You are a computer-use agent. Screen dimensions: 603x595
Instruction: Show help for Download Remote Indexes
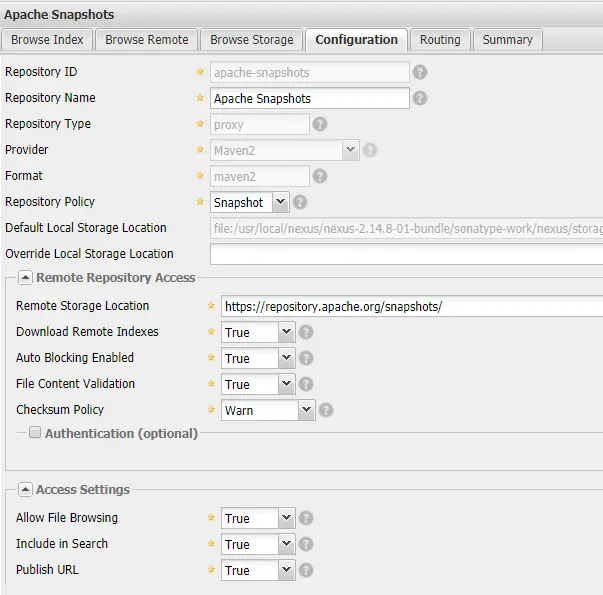[306, 332]
